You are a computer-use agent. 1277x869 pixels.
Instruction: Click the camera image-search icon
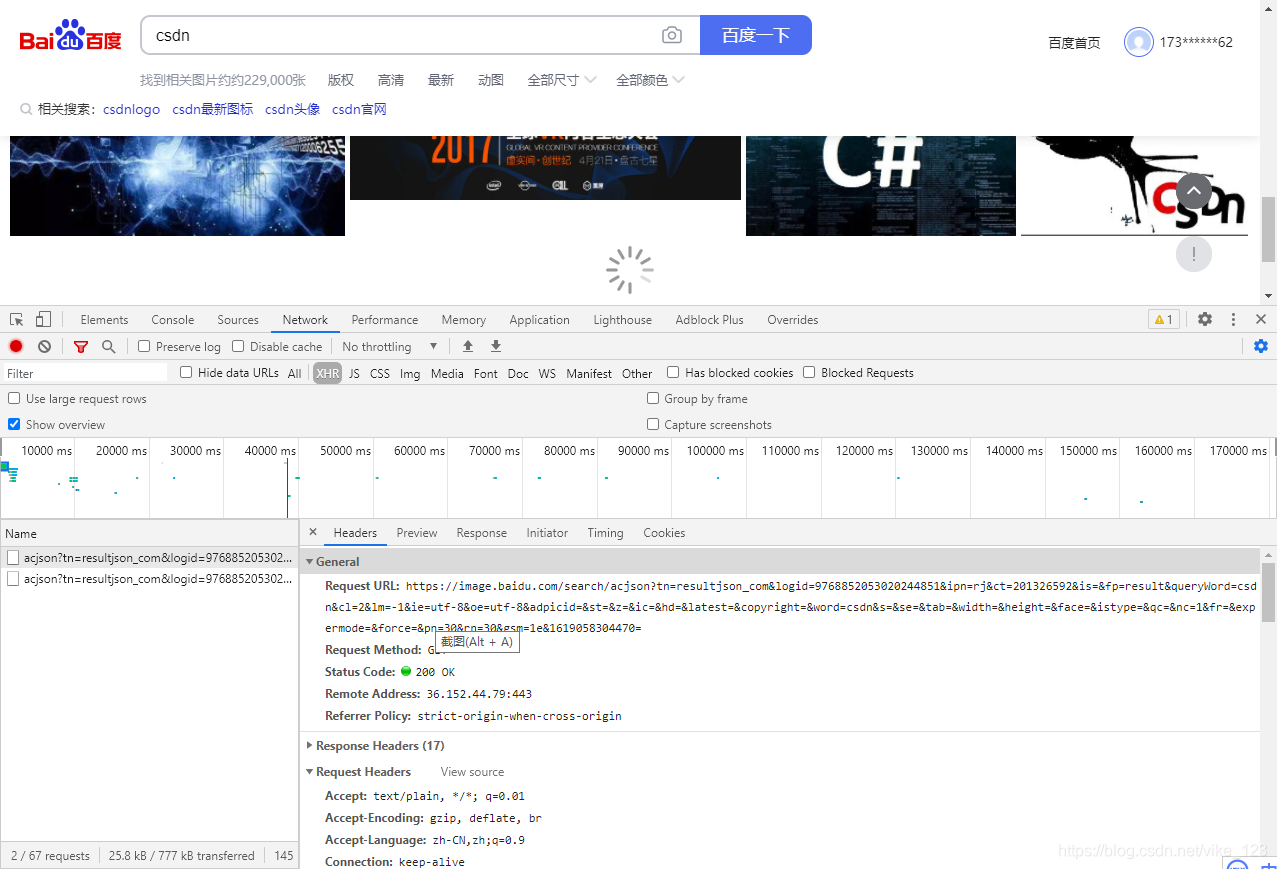[x=672, y=35]
